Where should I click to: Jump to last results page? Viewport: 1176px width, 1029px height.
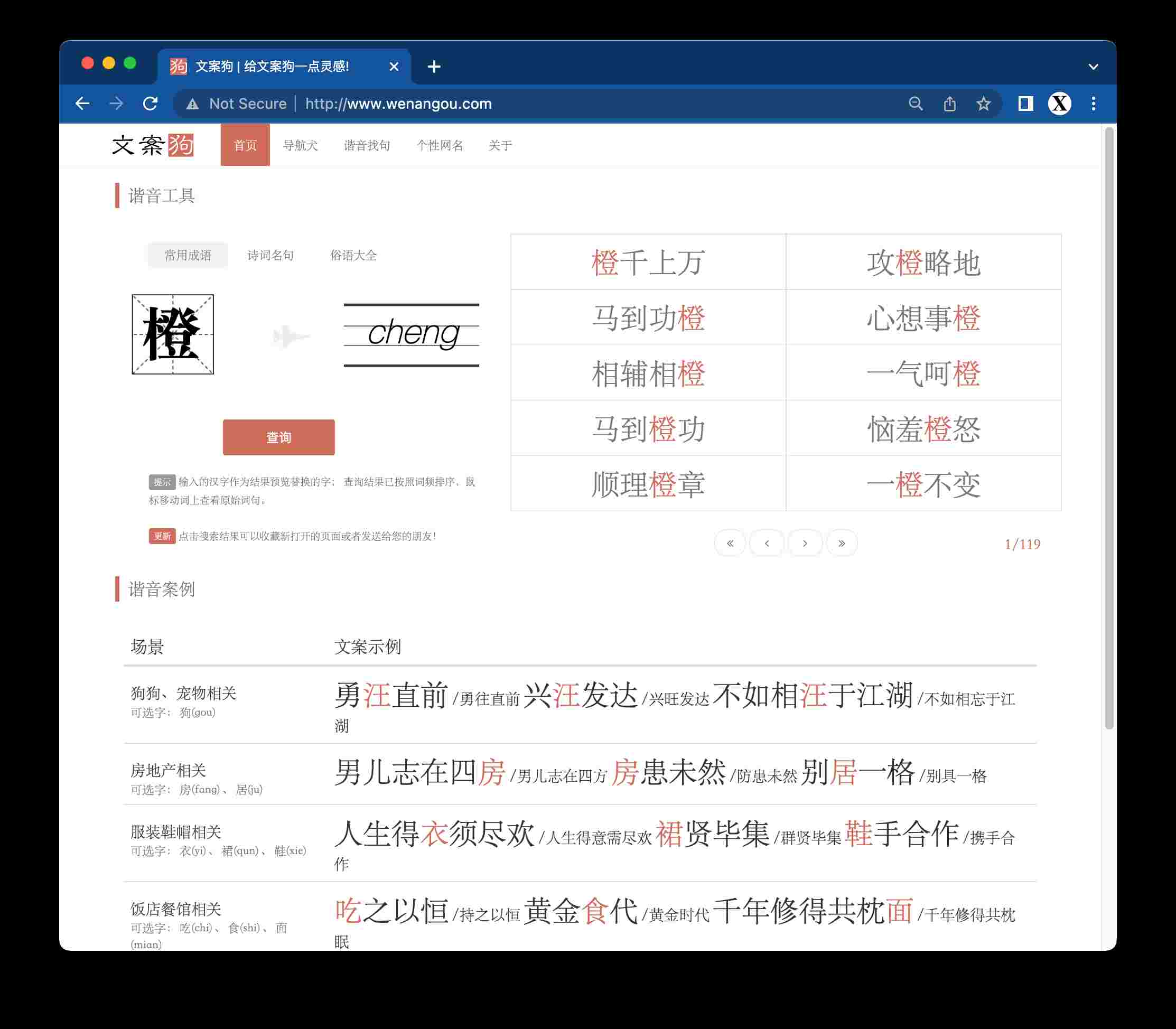click(x=842, y=543)
